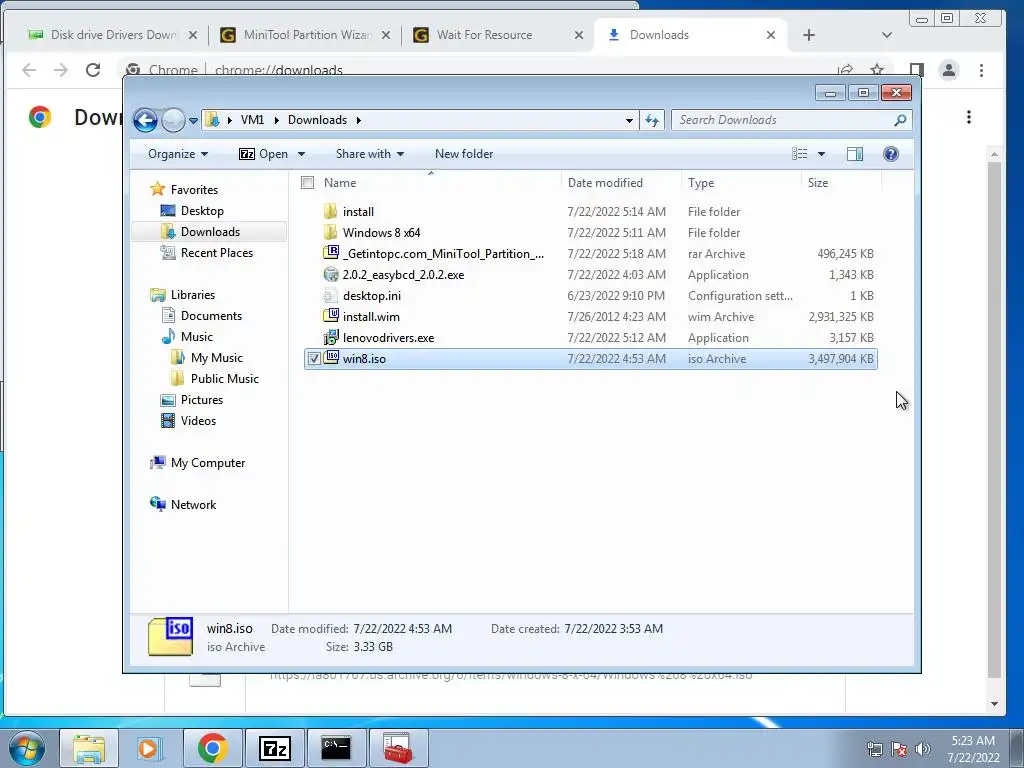This screenshot has width=1024, height=768.
Task: Reload the Chrome page
Action: (93, 70)
